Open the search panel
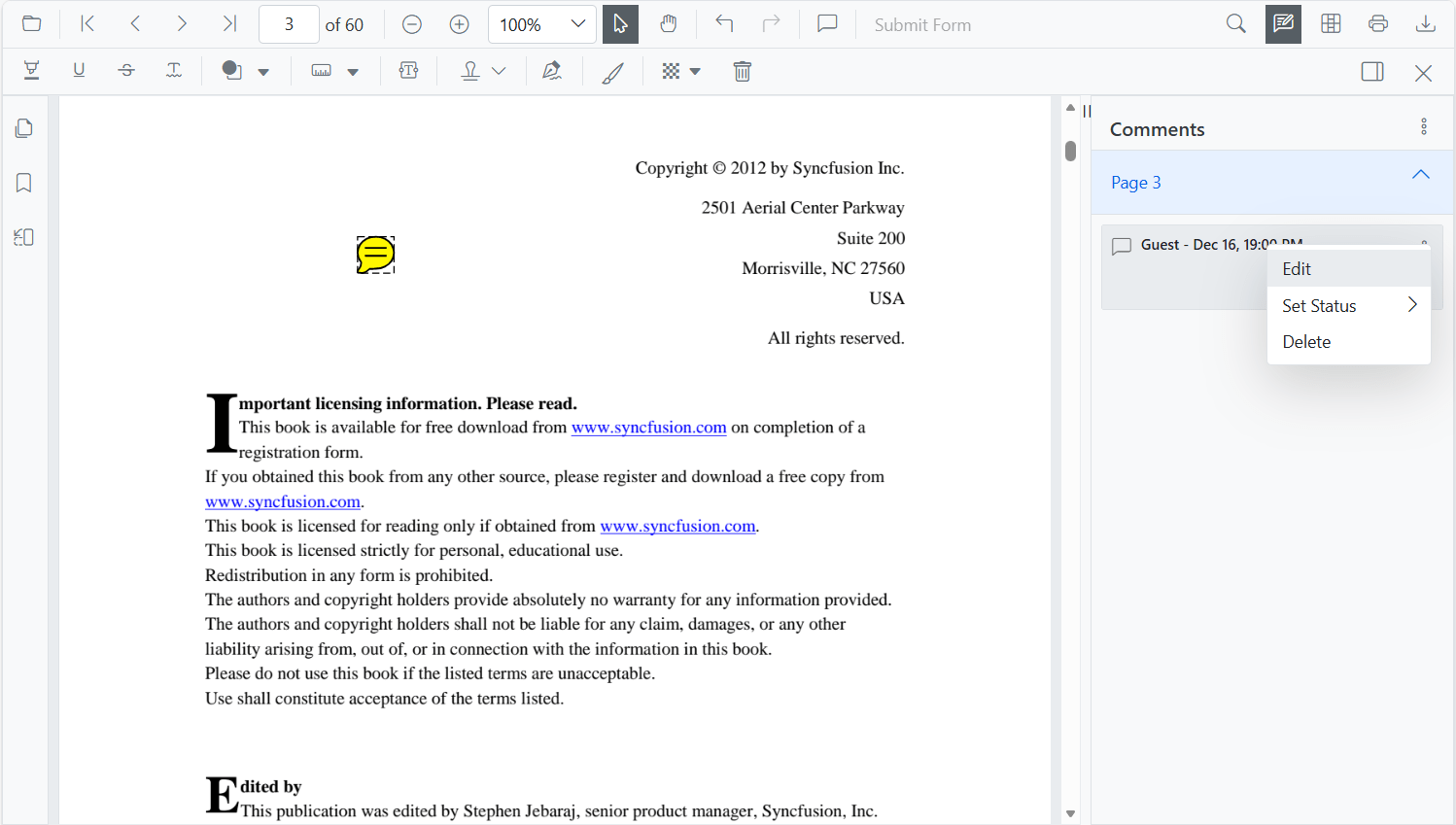1456x825 pixels. 1235,23
